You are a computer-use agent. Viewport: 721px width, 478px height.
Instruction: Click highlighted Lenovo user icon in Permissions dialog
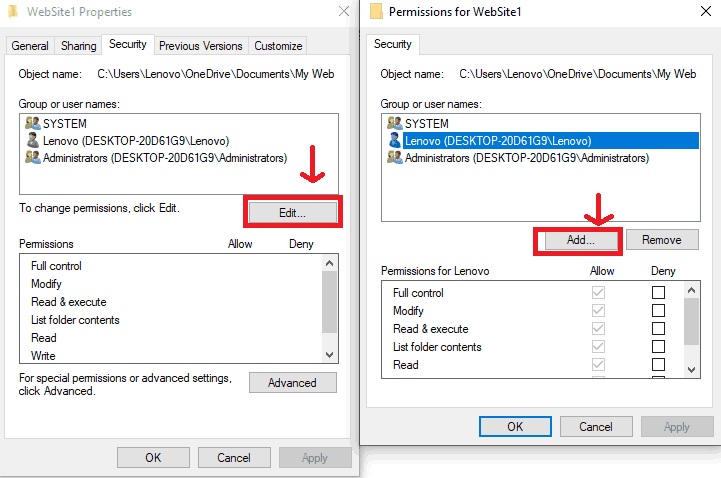pos(394,141)
